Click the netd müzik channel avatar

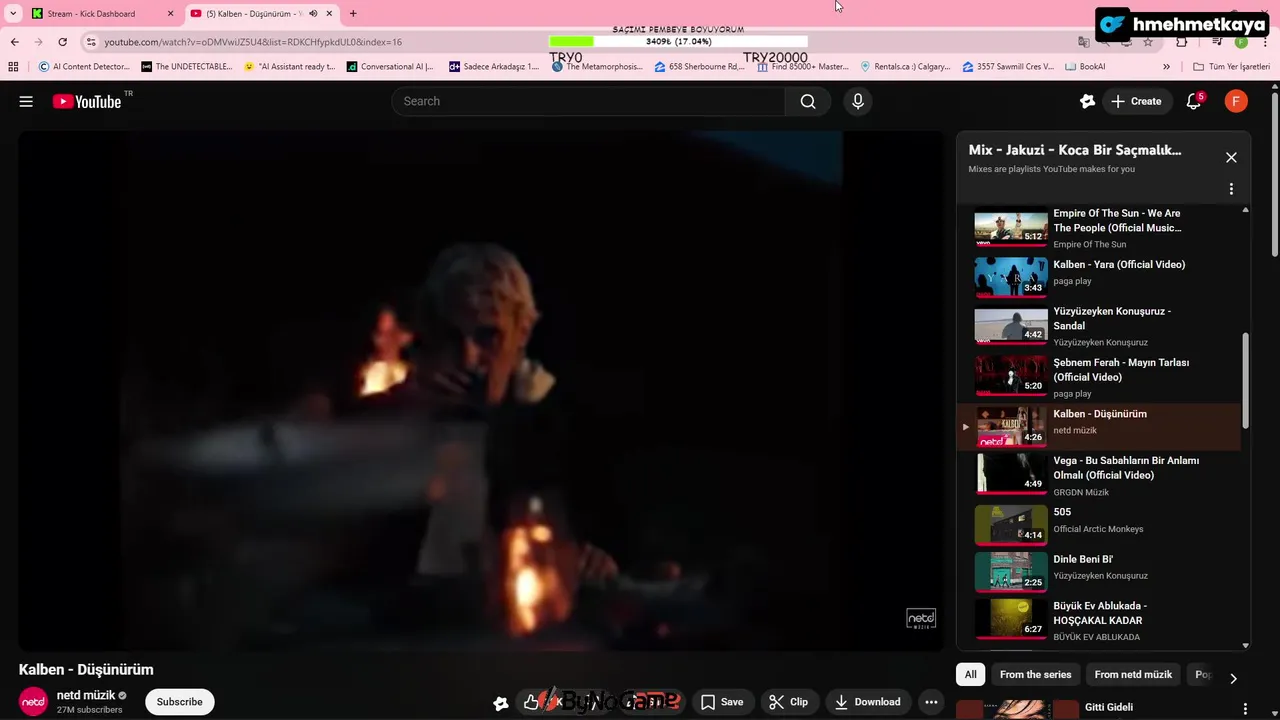34,702
